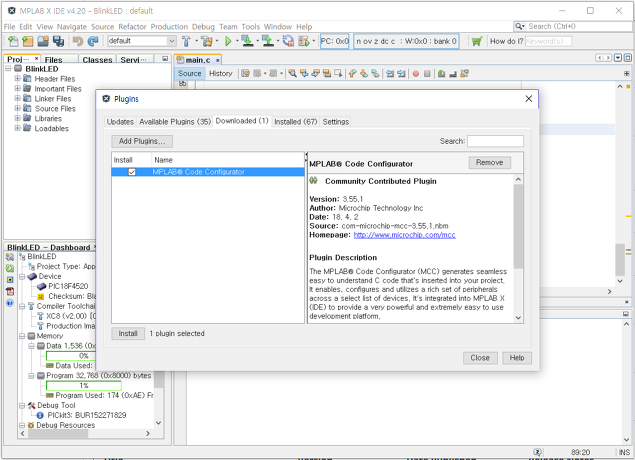Collapse the Debug Tool dashboard node
The height and width of the screenshot is (460, 635).
click(x=22, y=405)
